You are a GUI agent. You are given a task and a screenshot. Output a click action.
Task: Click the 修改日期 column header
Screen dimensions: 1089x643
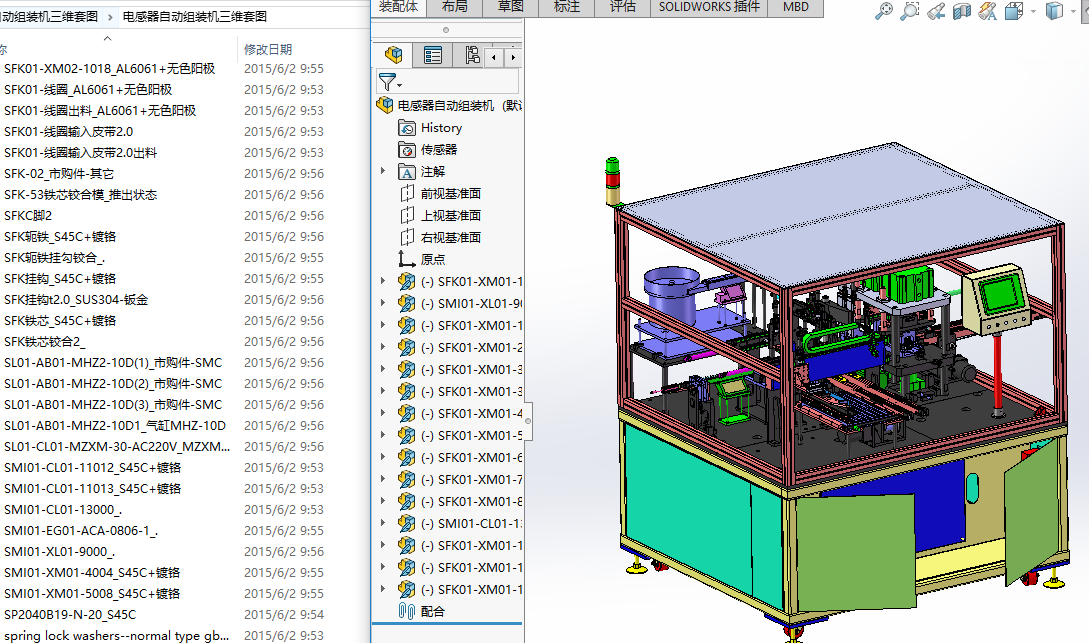(x=268, y=49)
